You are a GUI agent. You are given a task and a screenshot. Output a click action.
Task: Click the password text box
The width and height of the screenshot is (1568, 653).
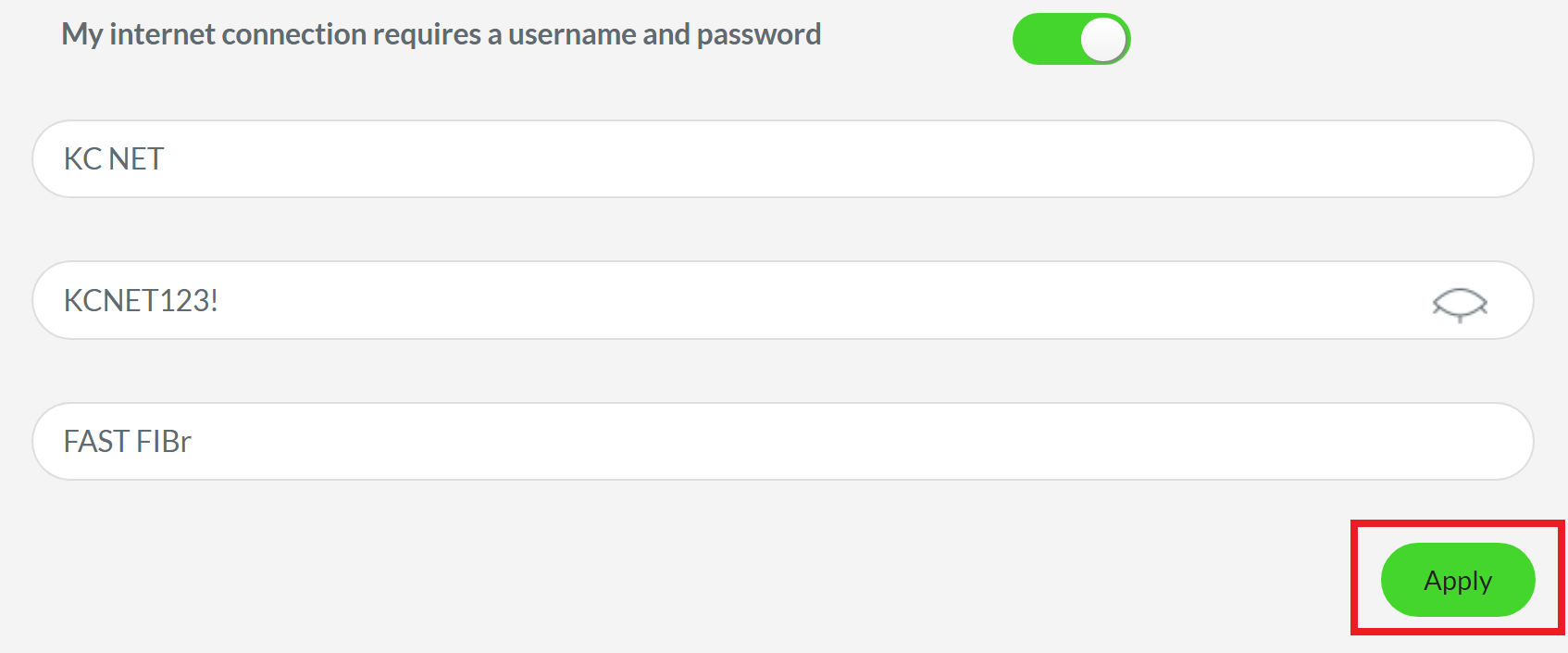tap(722, 300)
